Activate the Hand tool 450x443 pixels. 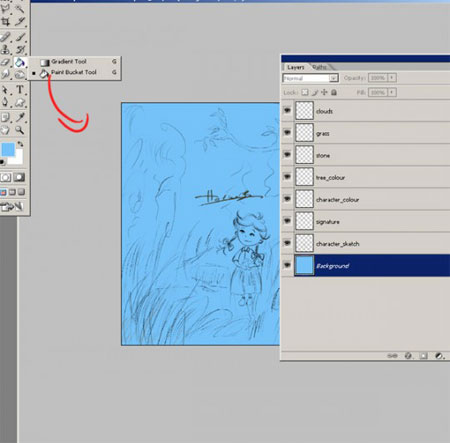click(x=5, y=130)
